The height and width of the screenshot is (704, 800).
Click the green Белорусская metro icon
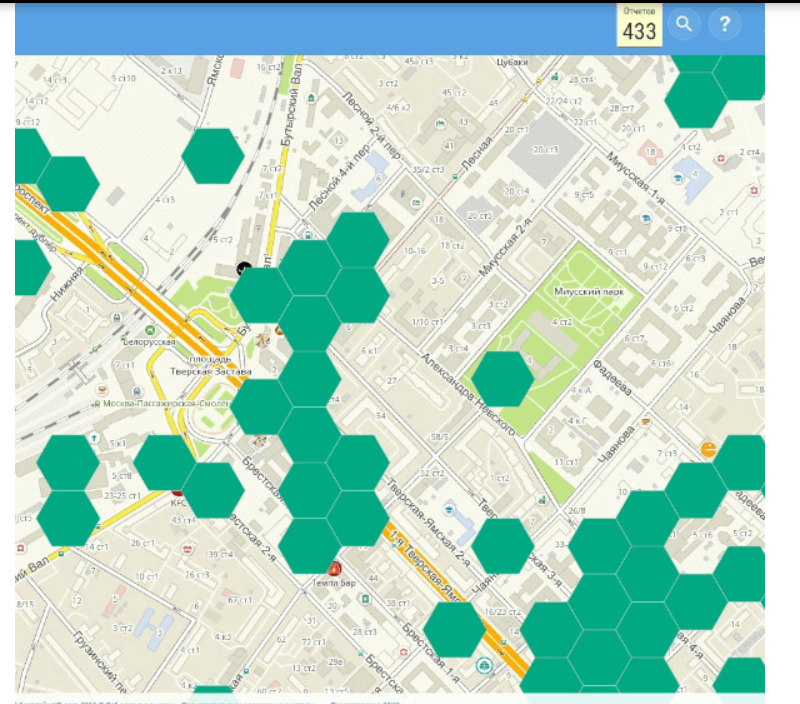pyautogui.click(x=149, y=330)
